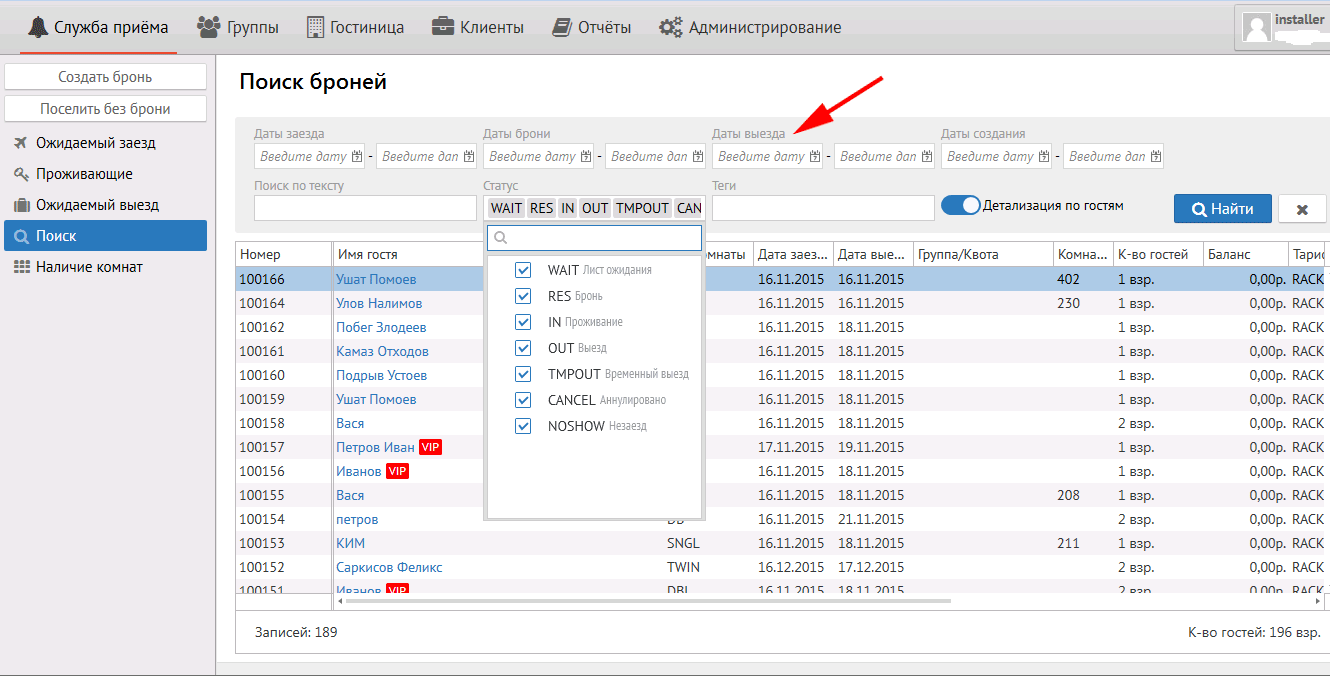Screen dimensions: 1330x676
Task: Click the installer user avatar icon
Action: point(1256,27)
